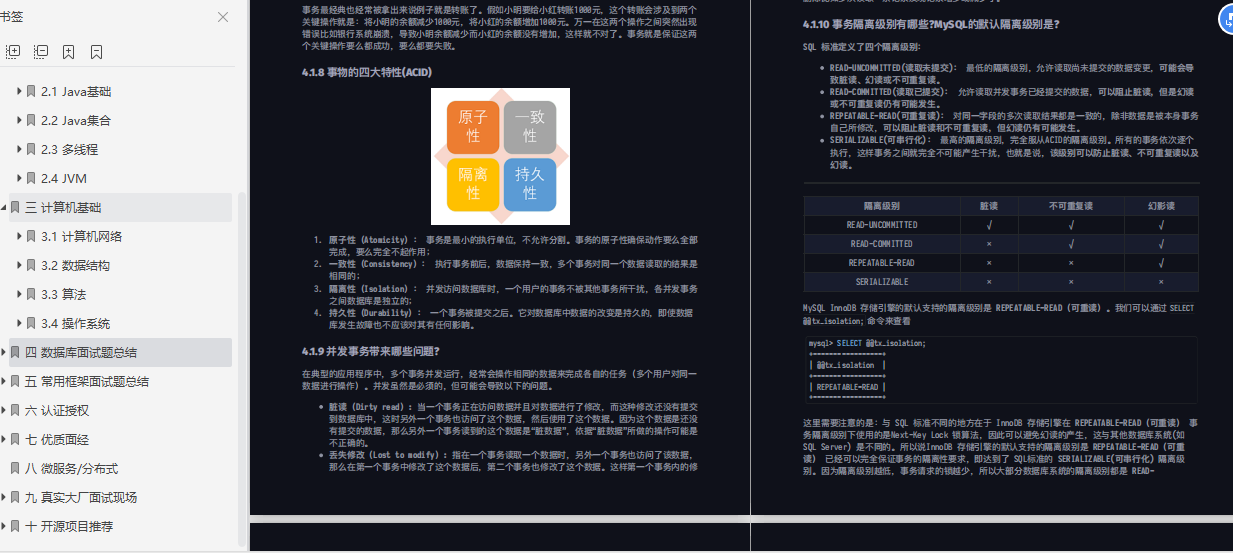Expand 五 常用框架面试题总结 section arrow
Screen dimensions: 1233x553
4,381
